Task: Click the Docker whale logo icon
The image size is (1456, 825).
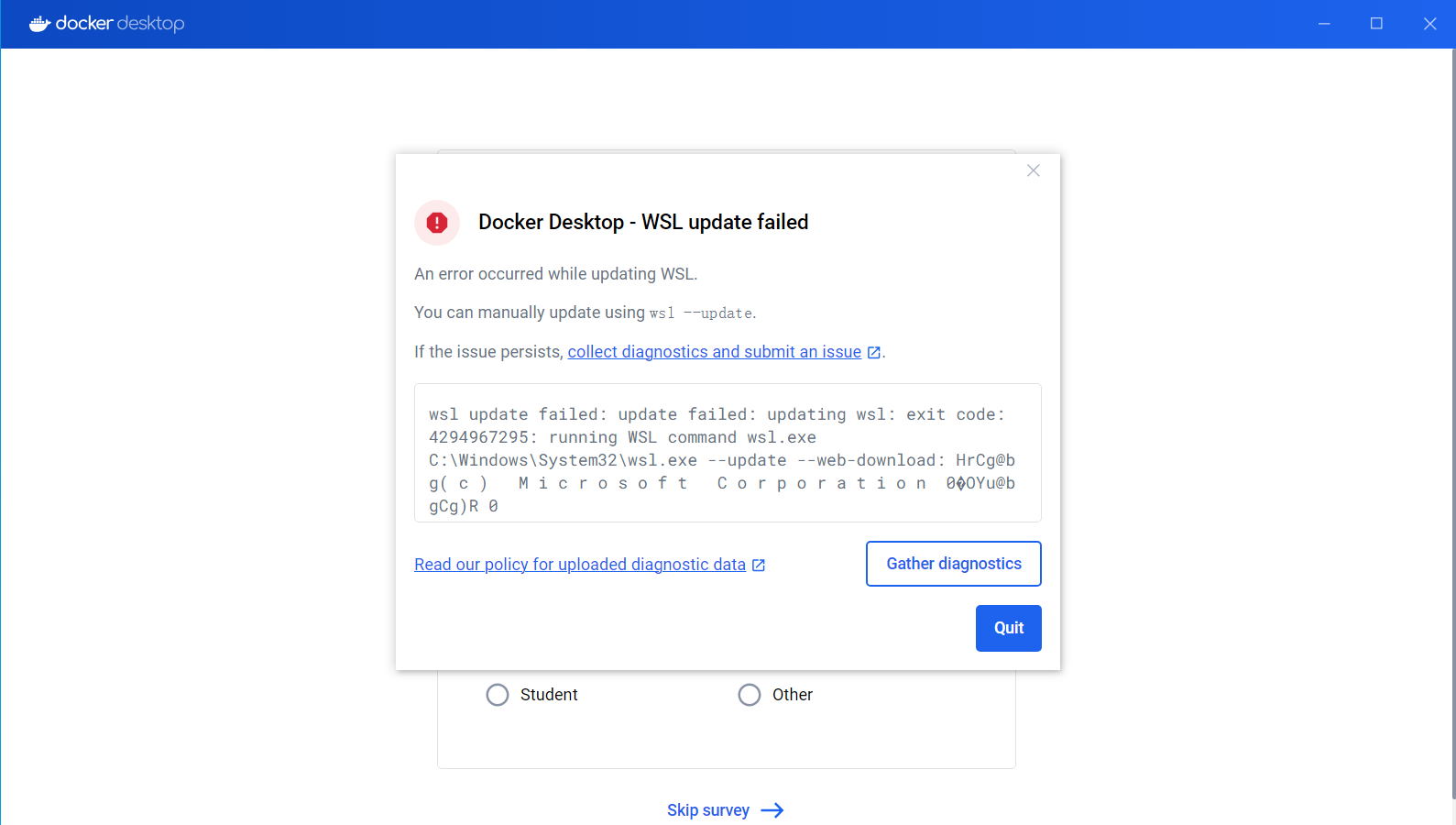Action: [39, 24]
